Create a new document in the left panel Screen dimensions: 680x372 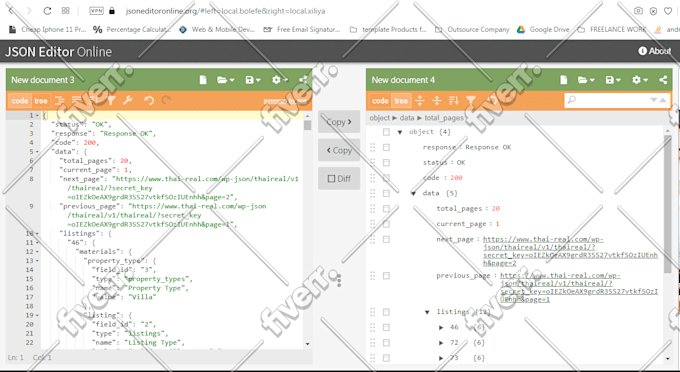point(203,80)
